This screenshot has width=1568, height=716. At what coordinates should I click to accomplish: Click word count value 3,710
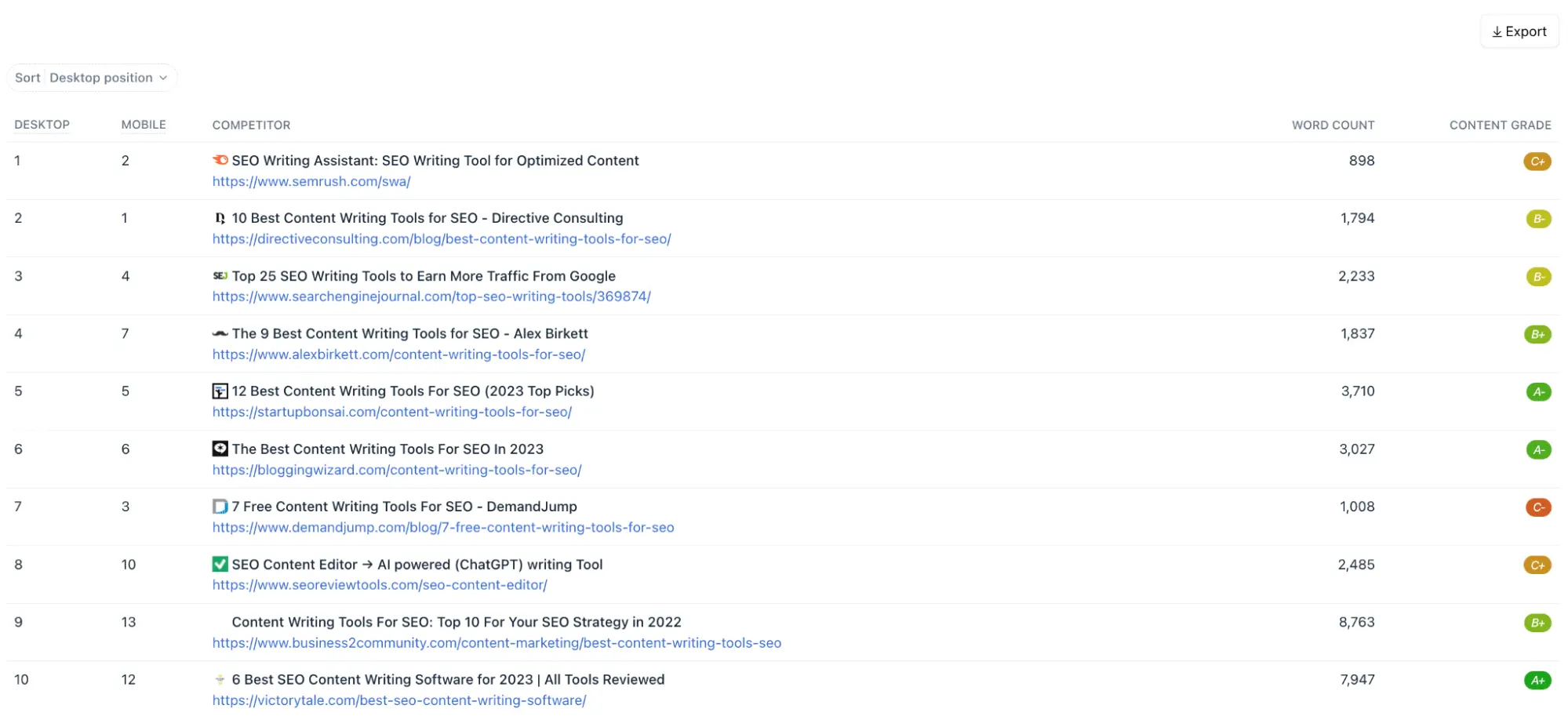(1358, 391)
